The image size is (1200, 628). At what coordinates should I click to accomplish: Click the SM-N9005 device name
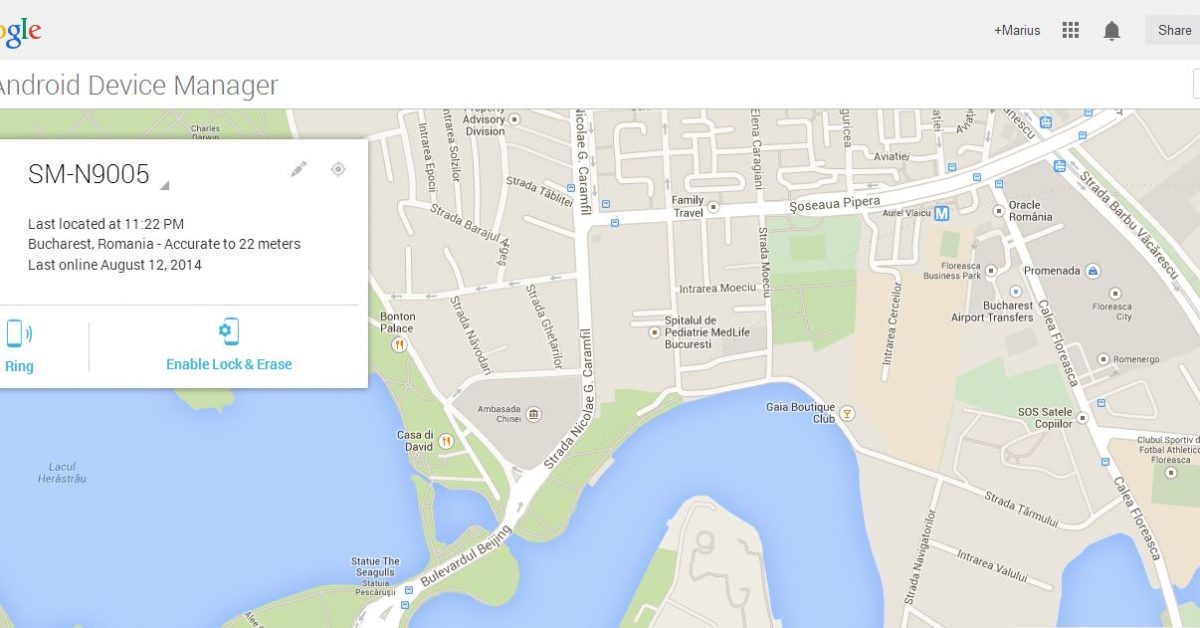(89, 174)
